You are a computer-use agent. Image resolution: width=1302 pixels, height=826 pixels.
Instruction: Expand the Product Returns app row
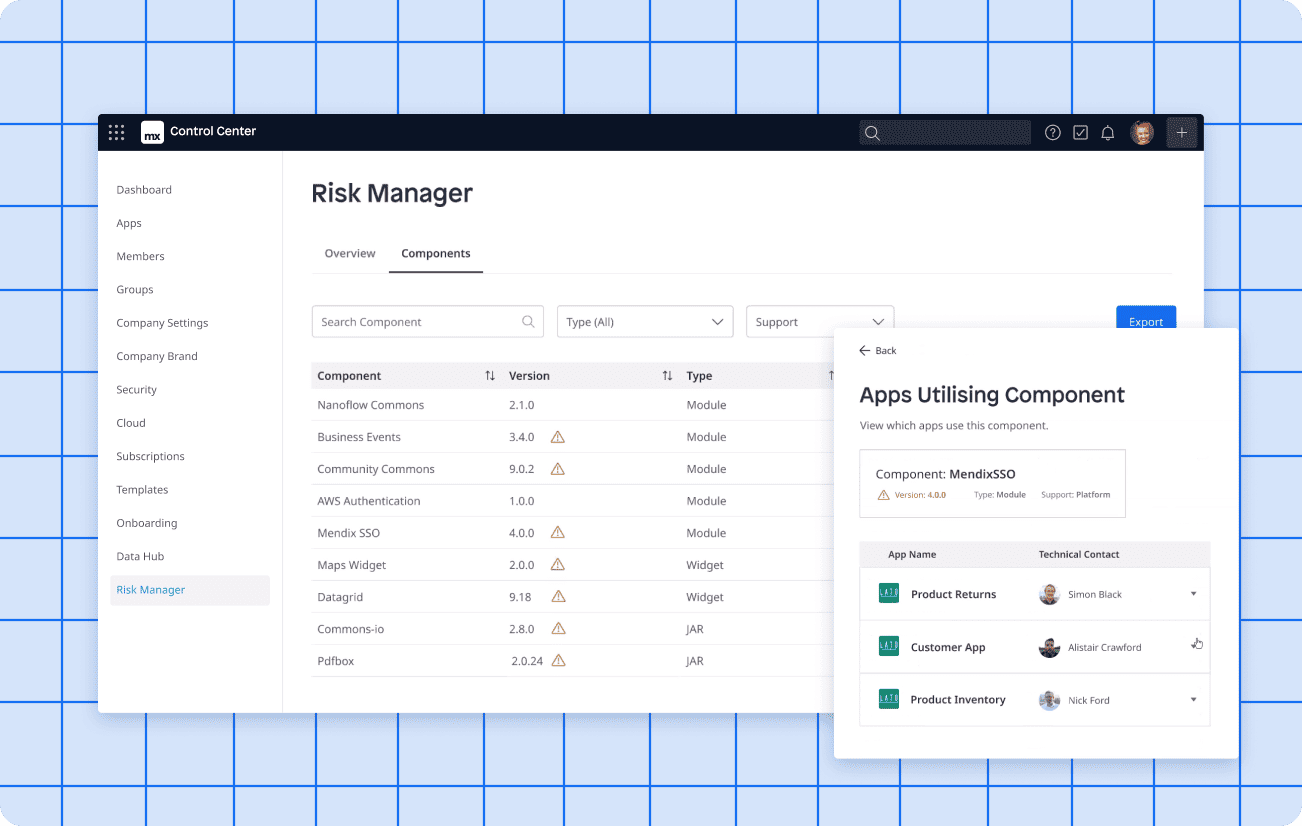(1193, 594)
